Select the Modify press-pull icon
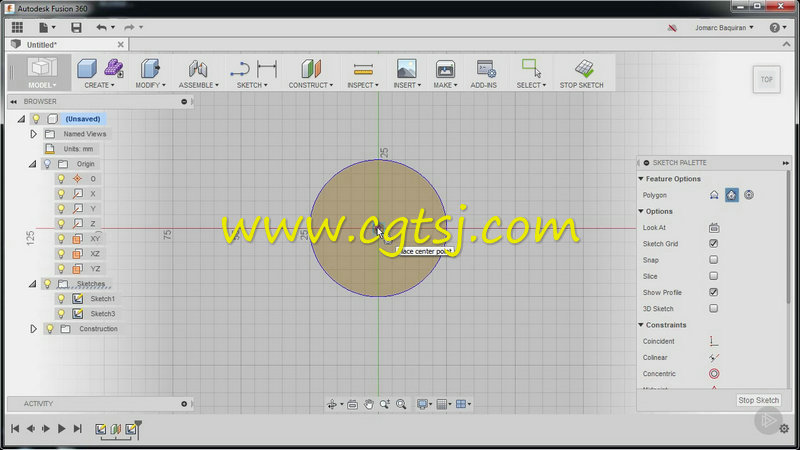This screenshot has width=800, height=450. 150,68
